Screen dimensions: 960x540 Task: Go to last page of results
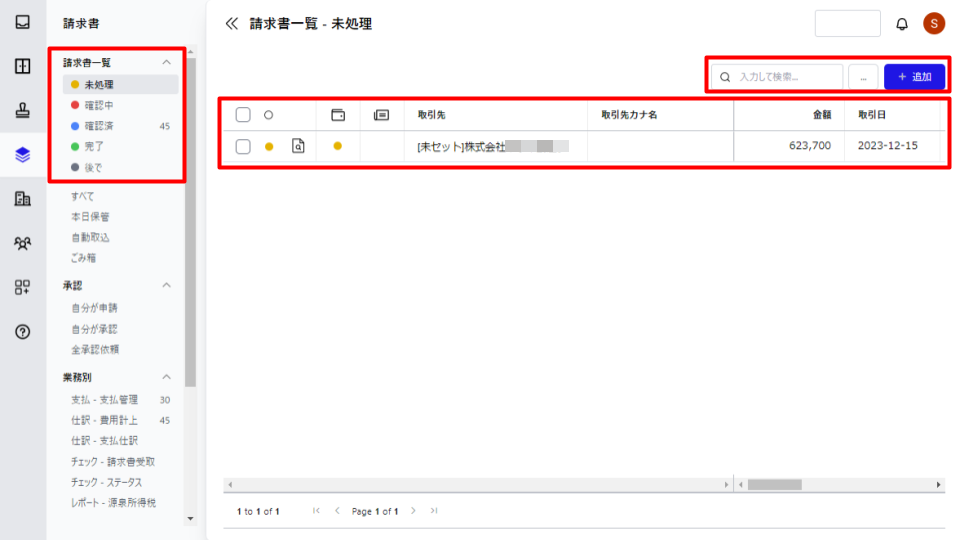pos(433,511)
